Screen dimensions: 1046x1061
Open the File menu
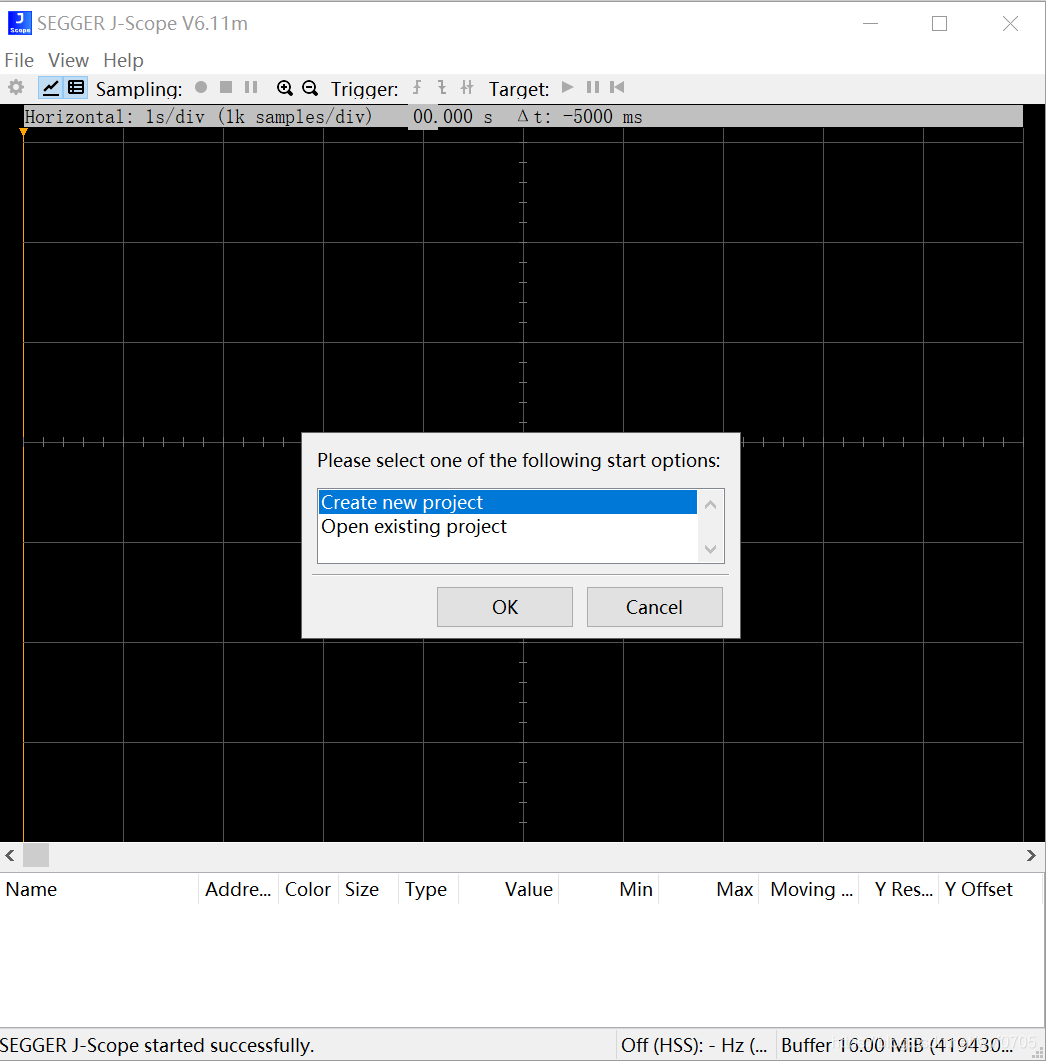point(19,60)
